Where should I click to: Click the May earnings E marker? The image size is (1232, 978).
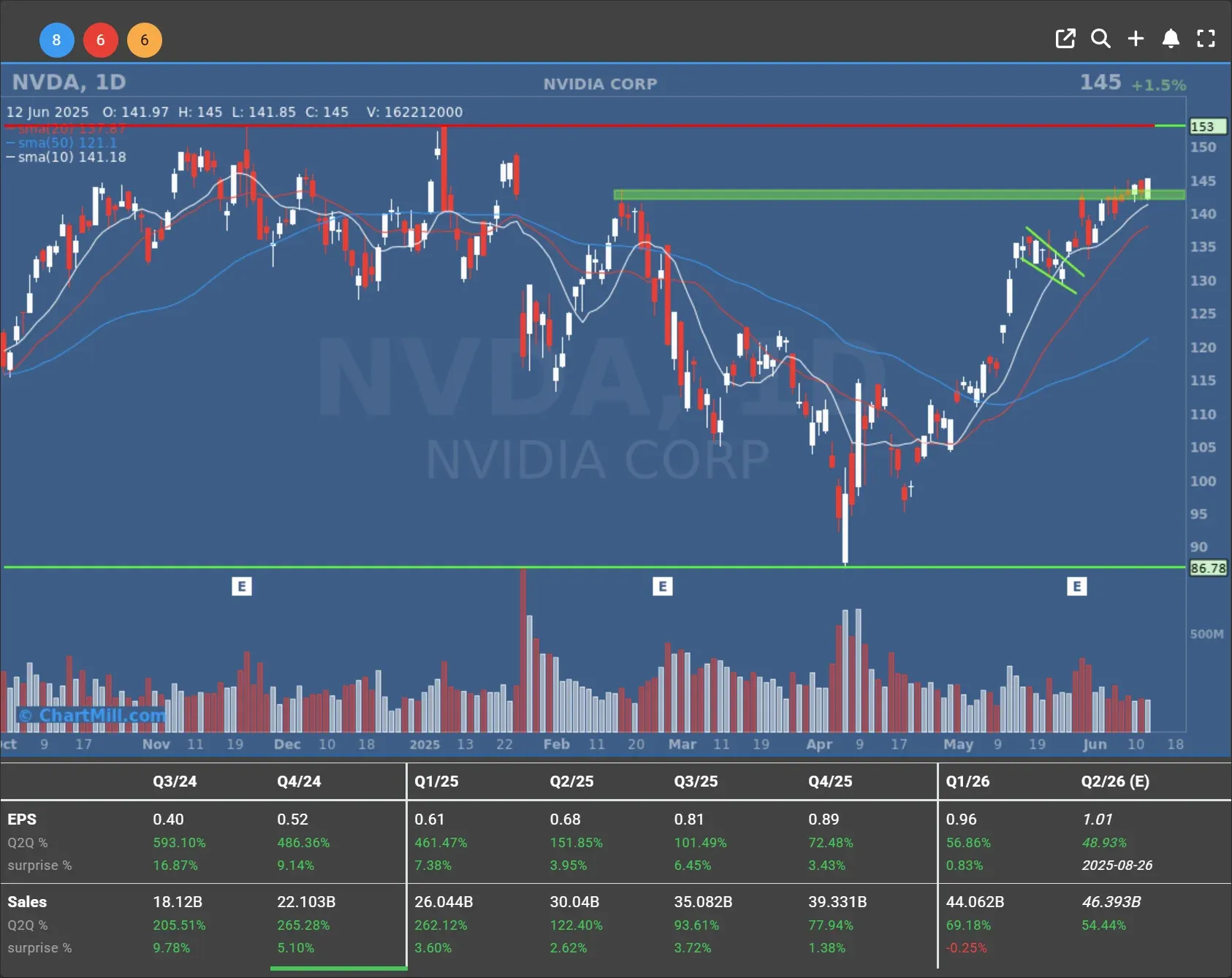click(x=1076, y=587)
